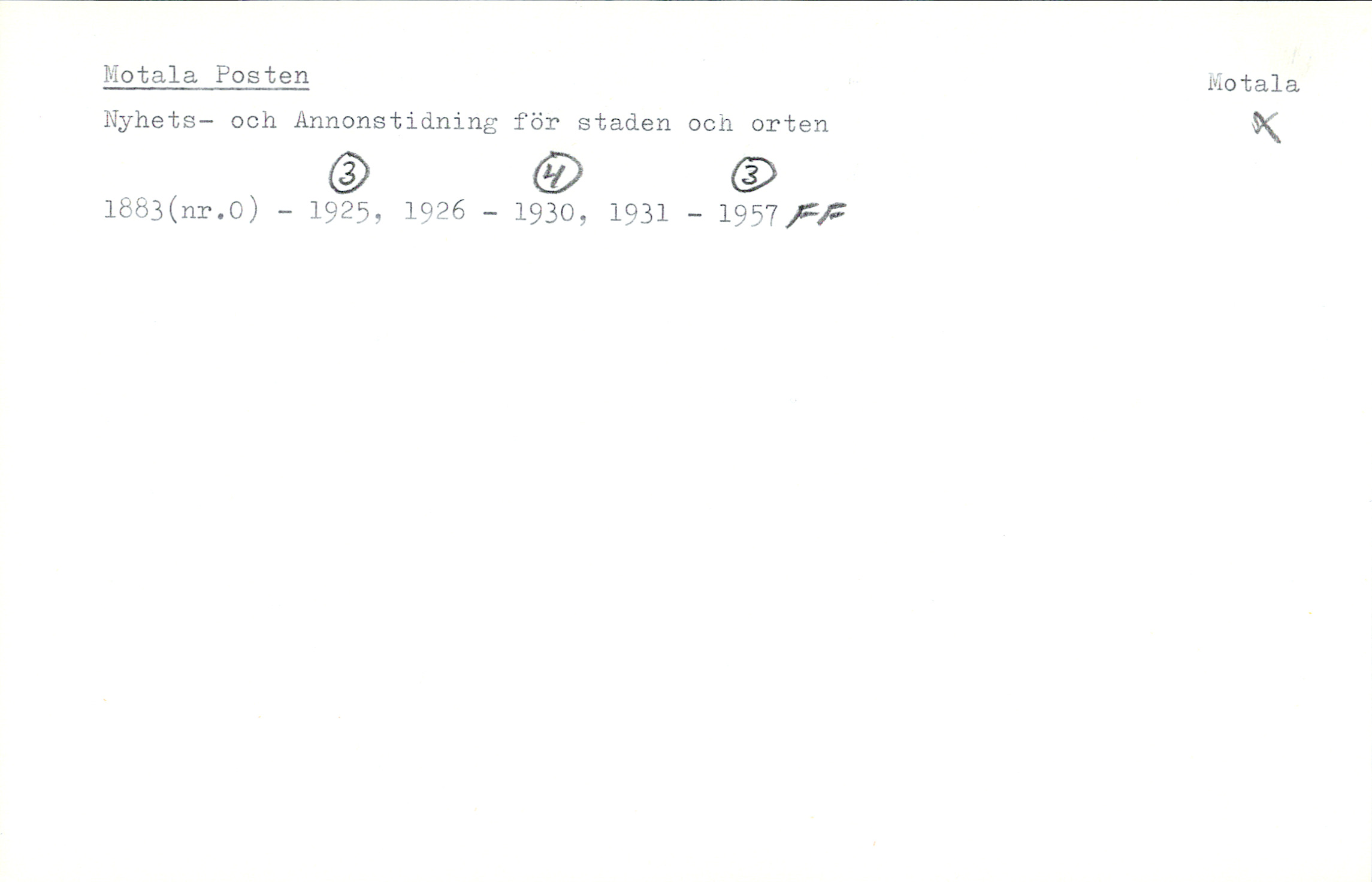Click the handwritten X mark below Motala

point(1266,128)
